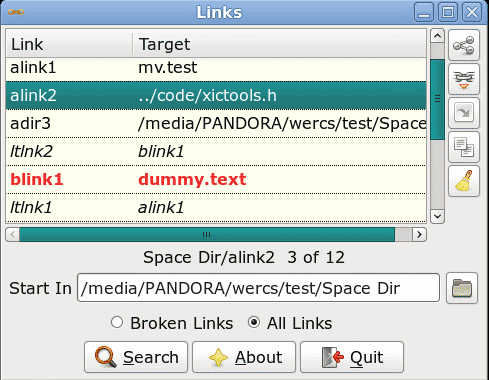The image size is (489, 380).
Task: Minimize the Links window
Action: click(424, 13)
